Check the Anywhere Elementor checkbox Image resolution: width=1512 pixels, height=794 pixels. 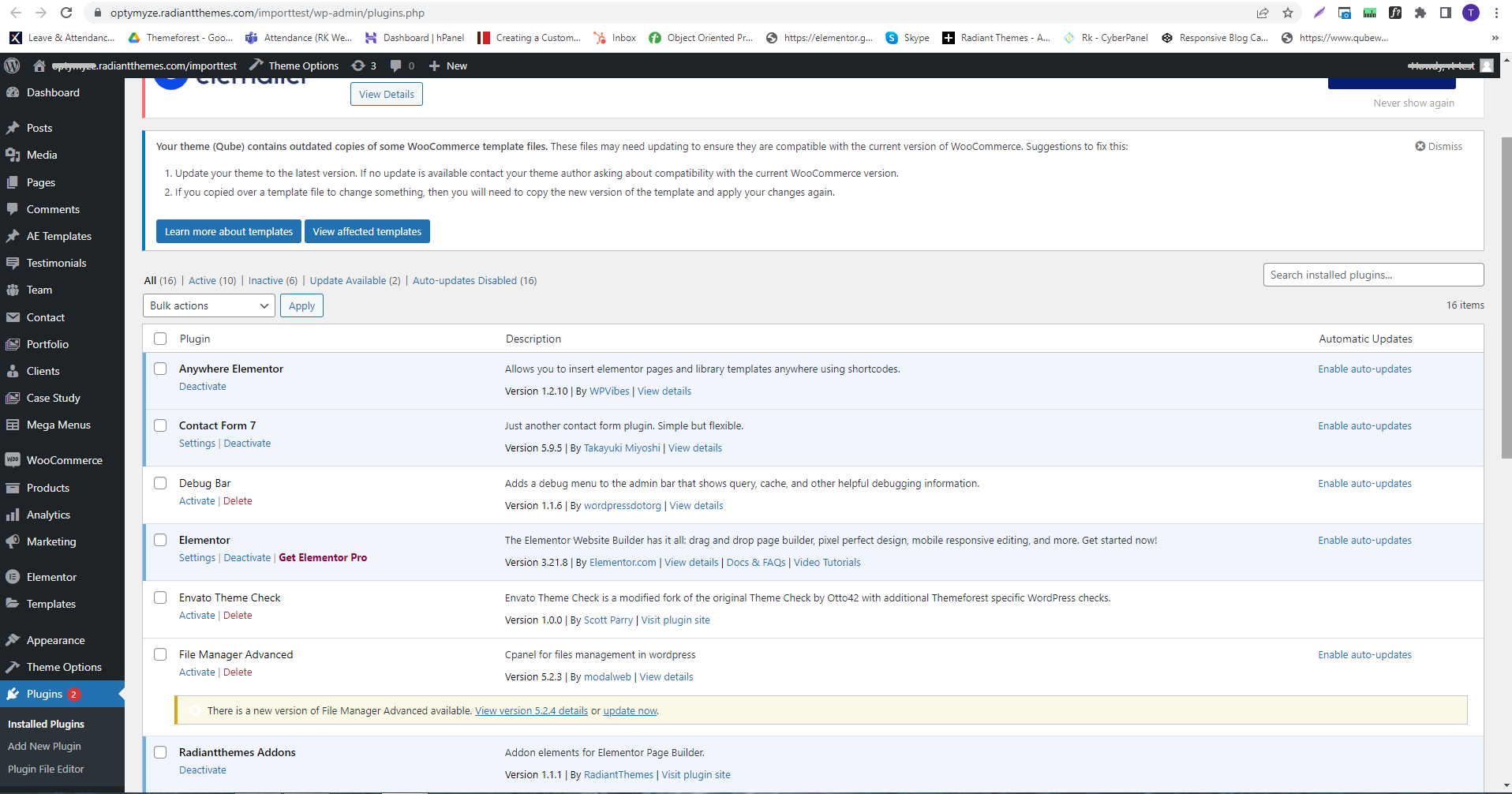click(160, 369)
